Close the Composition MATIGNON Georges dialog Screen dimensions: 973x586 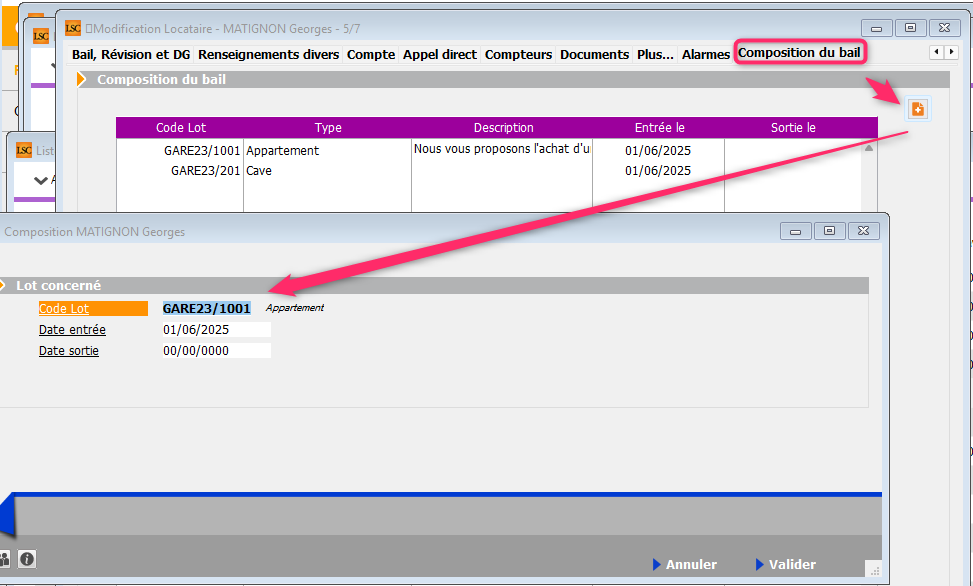point(863,231)
